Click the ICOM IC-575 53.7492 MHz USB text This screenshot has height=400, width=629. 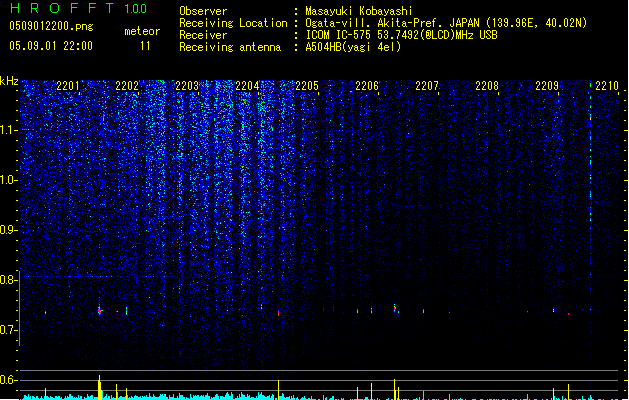coord(402,35)
